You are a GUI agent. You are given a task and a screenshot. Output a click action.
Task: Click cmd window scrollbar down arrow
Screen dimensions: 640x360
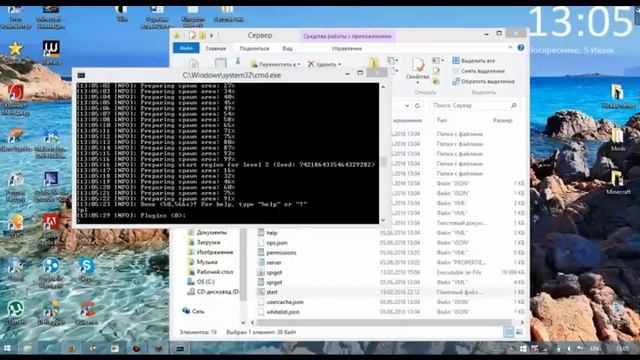(x=383, y=220)
